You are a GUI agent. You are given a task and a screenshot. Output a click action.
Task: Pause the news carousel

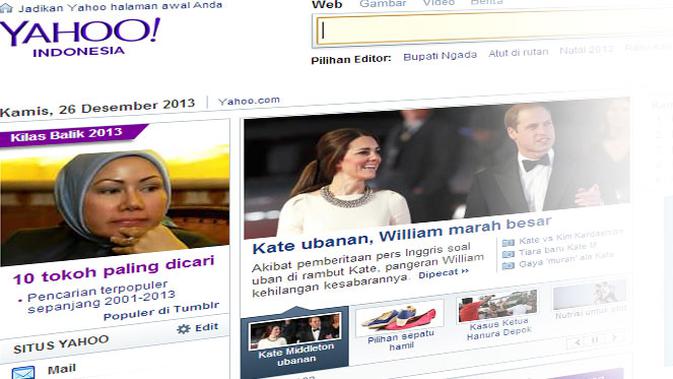click(x=595, y=340)
